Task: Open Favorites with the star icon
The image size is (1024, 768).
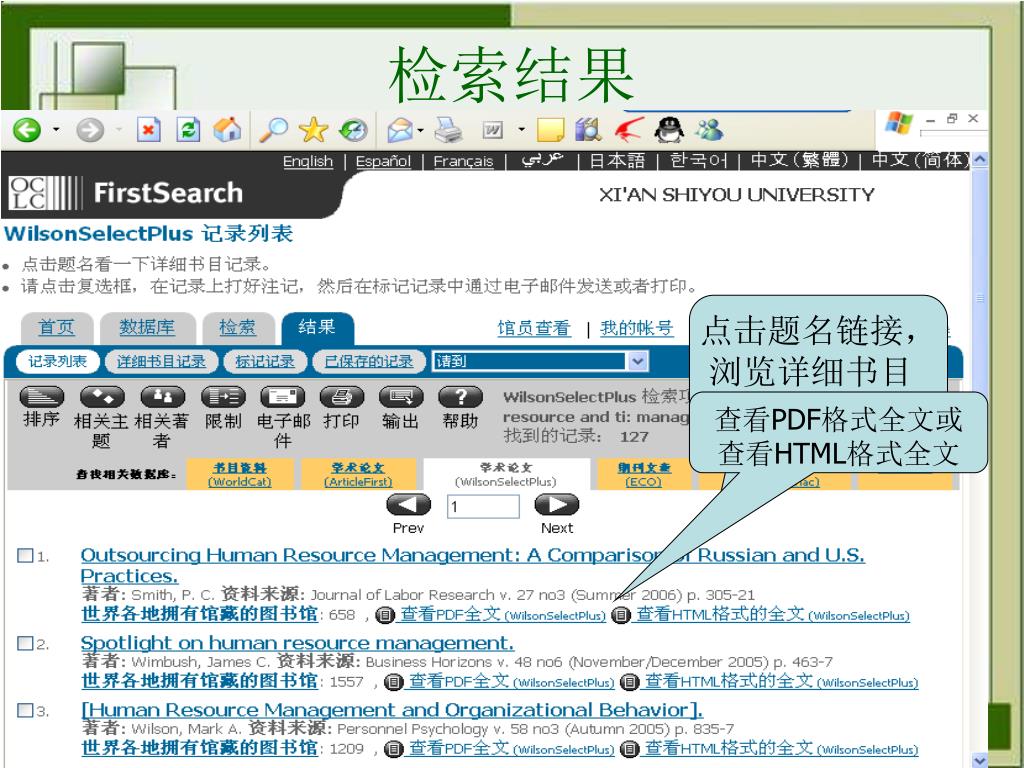Action: click(313, 130)
